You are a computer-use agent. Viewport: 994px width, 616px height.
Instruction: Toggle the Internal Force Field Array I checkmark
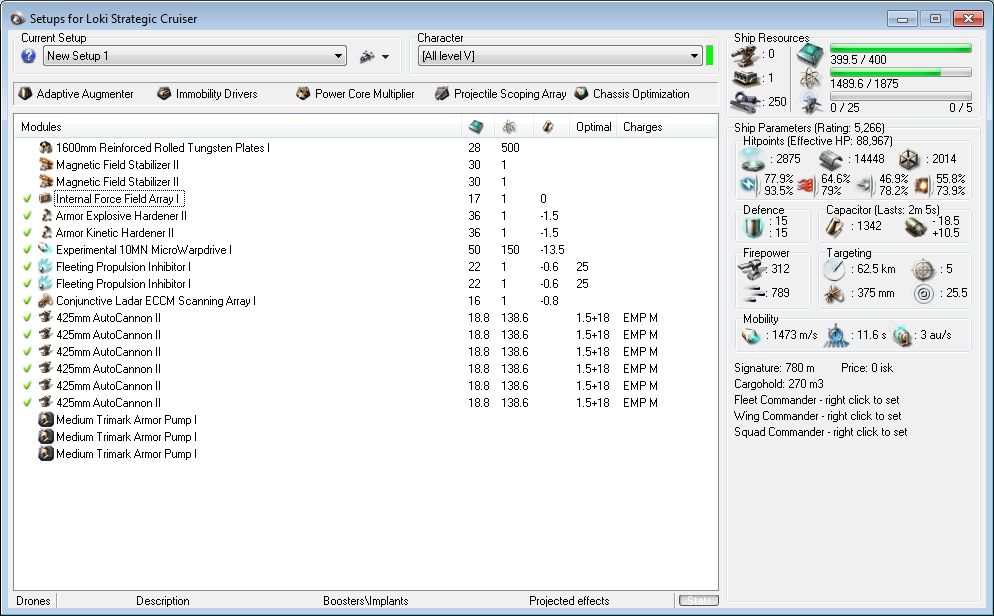tap(26, 199)
